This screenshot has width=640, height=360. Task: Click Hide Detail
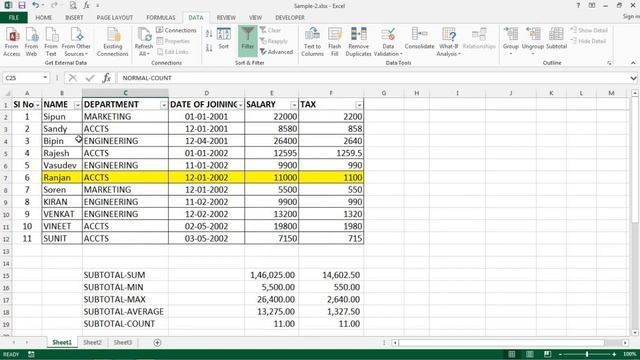(x=588, y=41)
